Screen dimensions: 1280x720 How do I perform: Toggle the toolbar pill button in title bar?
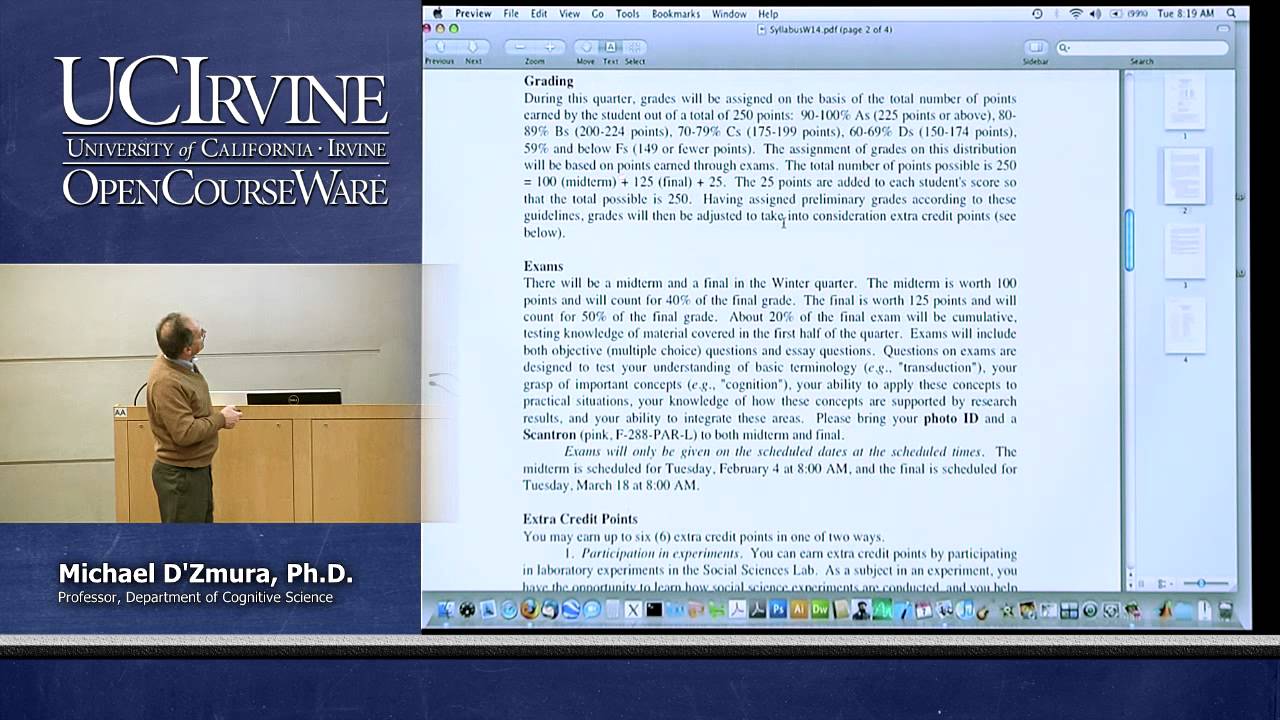click(1223, 29)
